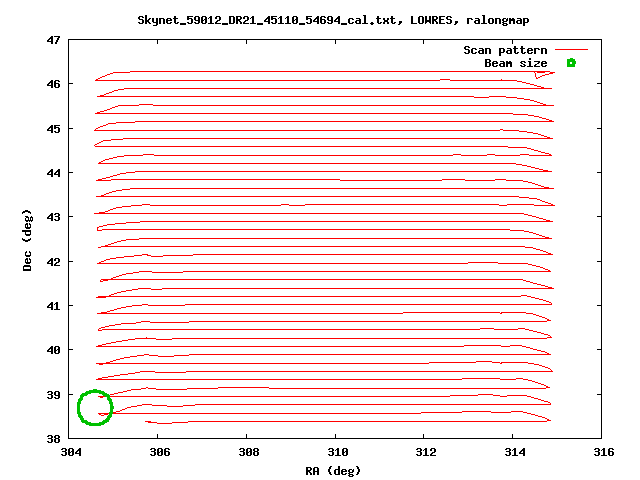Click the RA tick label 308

249,452
